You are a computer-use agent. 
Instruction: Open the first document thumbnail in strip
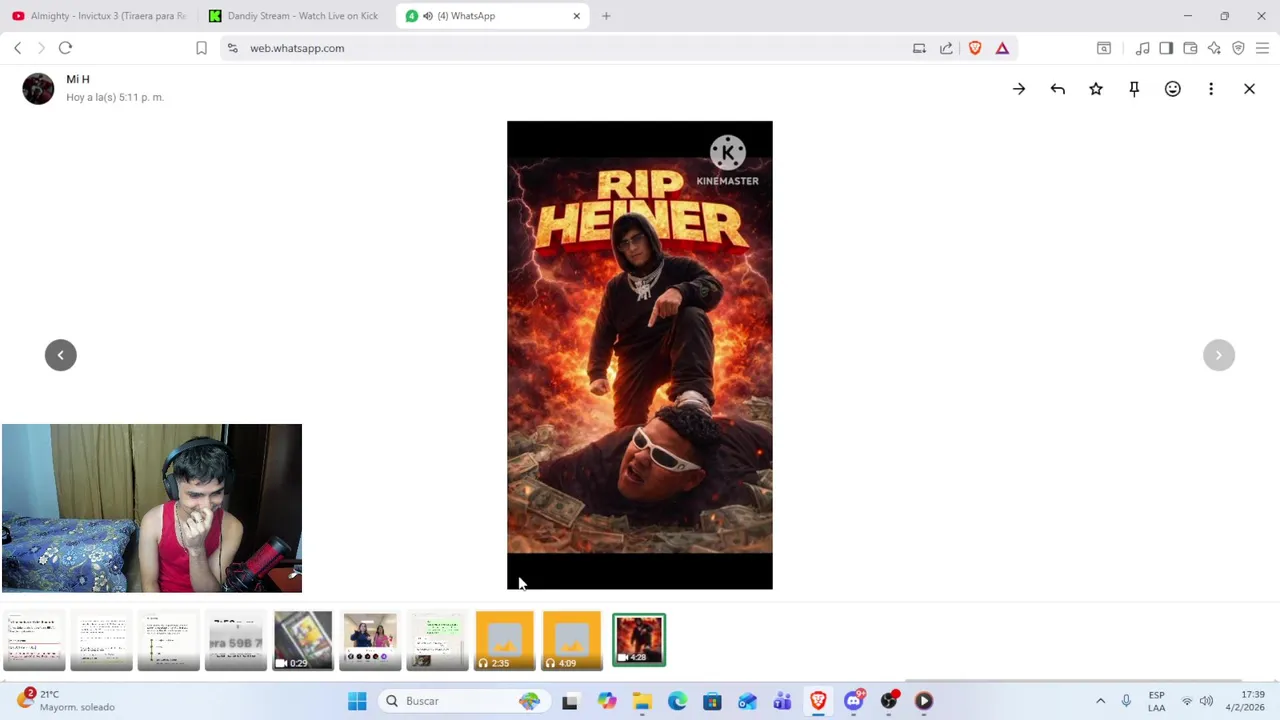(x=34, y=640)
